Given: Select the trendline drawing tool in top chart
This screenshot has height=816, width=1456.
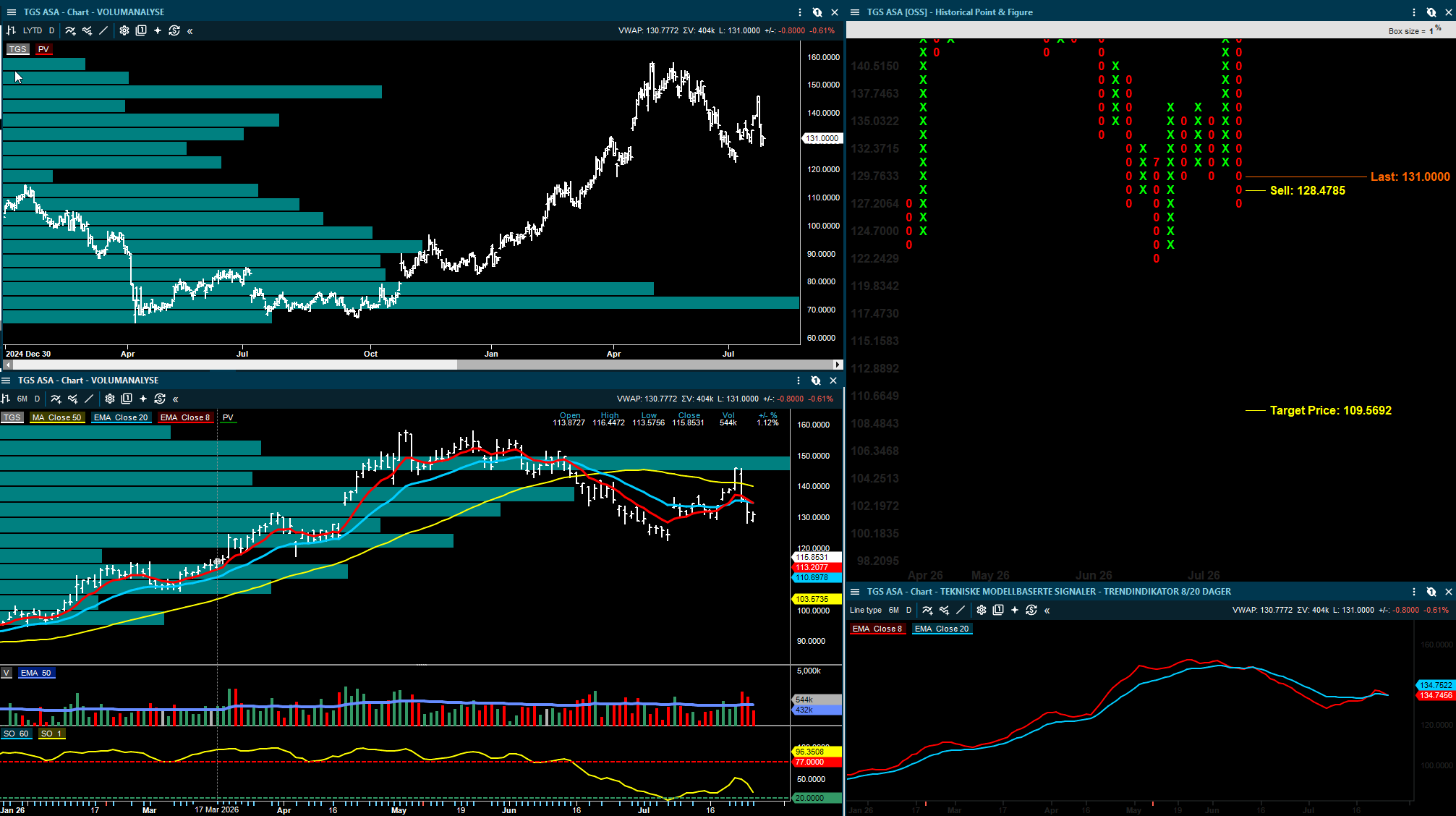Looking at the screenshot, I should [103, 30].
